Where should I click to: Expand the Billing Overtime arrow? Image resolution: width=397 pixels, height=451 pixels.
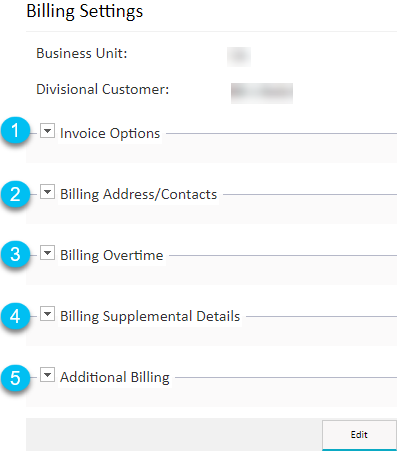pyautogui.click(x=47, y=253)
